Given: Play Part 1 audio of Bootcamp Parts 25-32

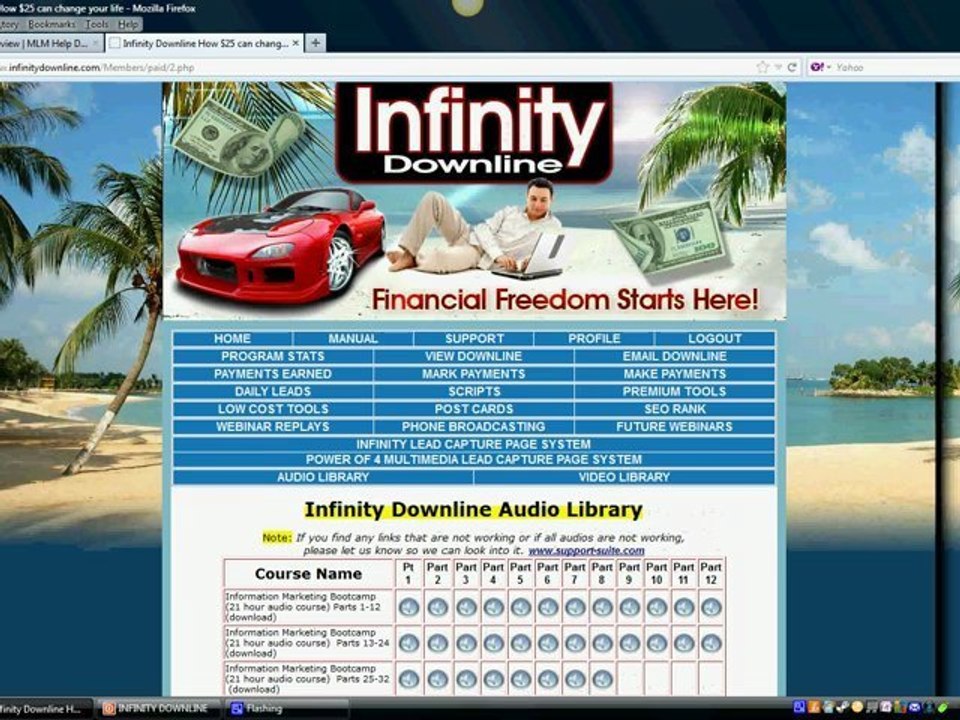Looking at the screenshot, I should click(x=408, y=679).
